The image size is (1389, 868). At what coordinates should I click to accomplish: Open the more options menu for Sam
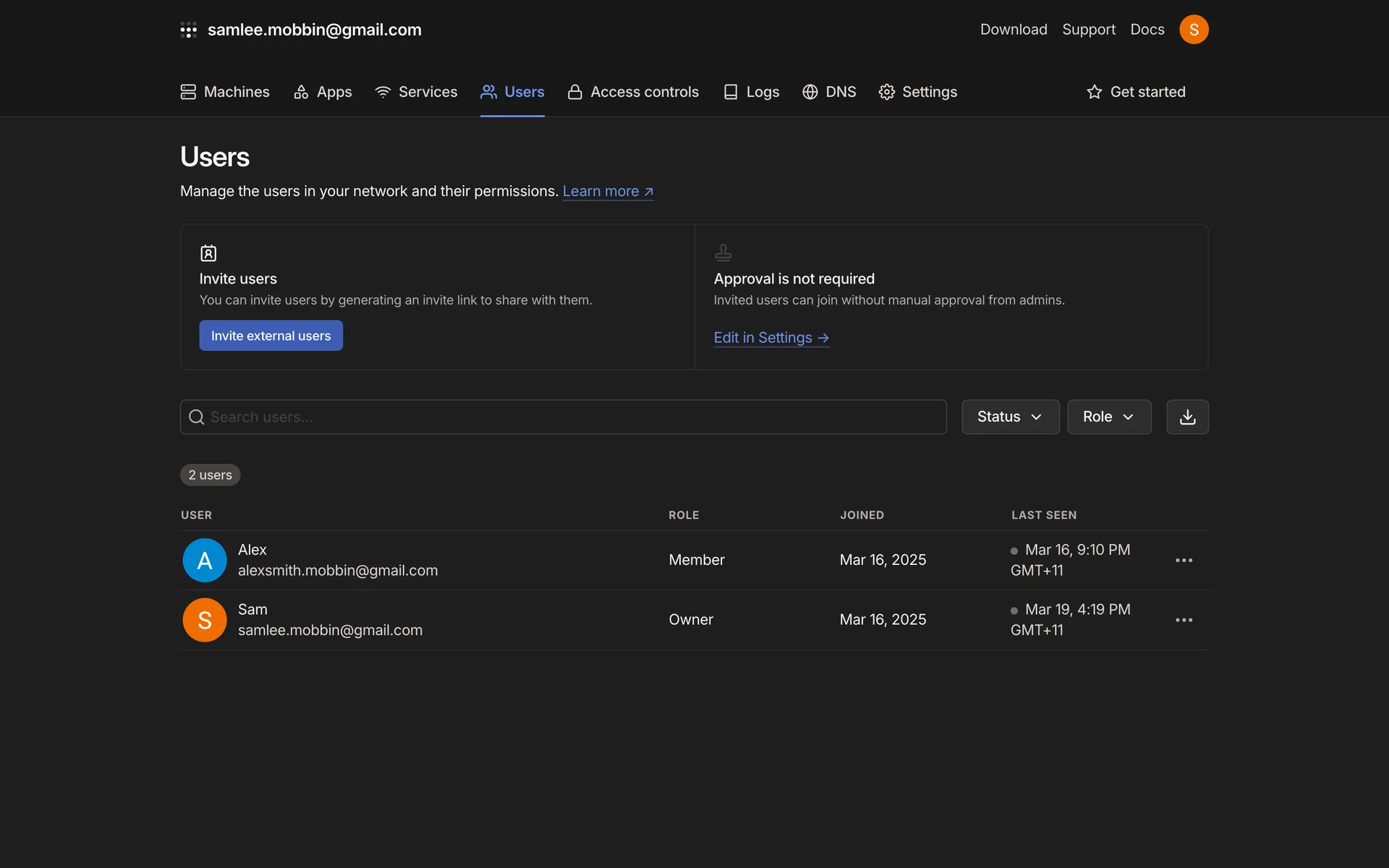click(x=1184, y=620)
